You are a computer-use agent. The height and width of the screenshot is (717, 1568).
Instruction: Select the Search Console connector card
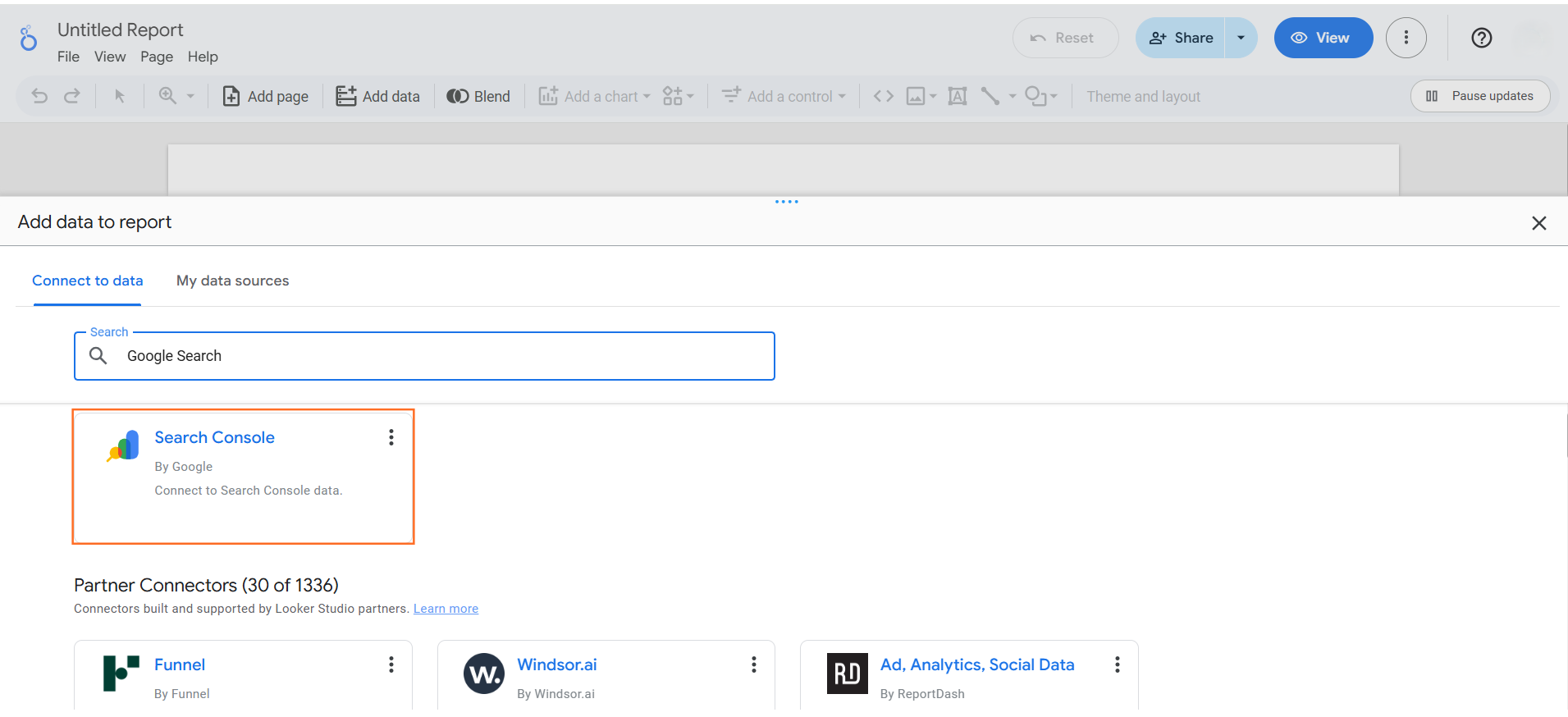pyautogui.click(x=244, y=477)
